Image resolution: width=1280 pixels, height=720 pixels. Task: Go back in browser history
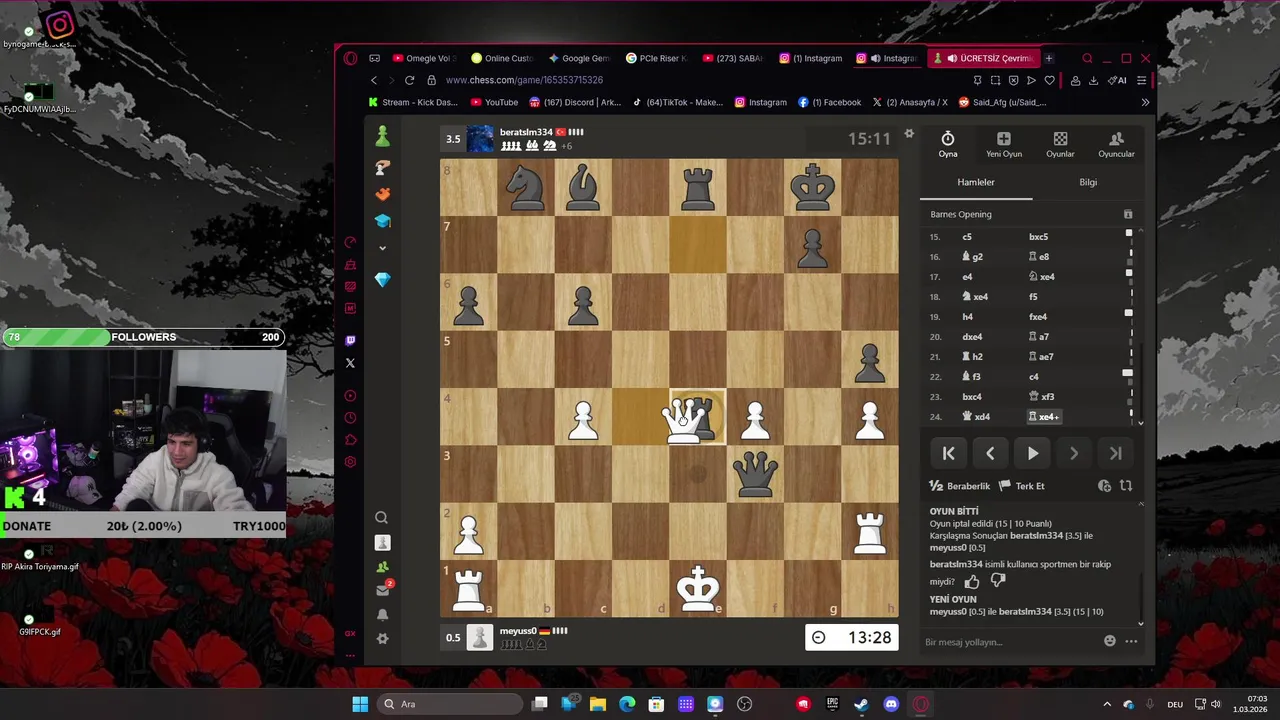click(374, 80)
